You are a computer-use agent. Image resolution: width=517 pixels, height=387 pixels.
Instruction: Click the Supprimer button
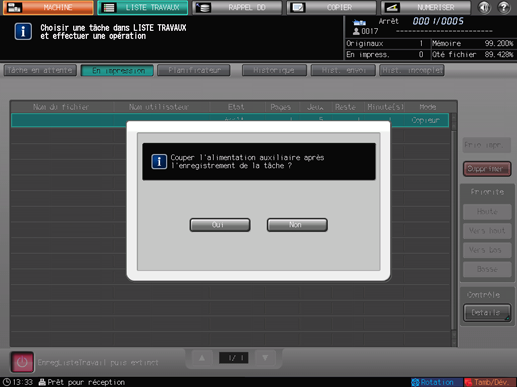pyautogui.click(x=487, y=169)
